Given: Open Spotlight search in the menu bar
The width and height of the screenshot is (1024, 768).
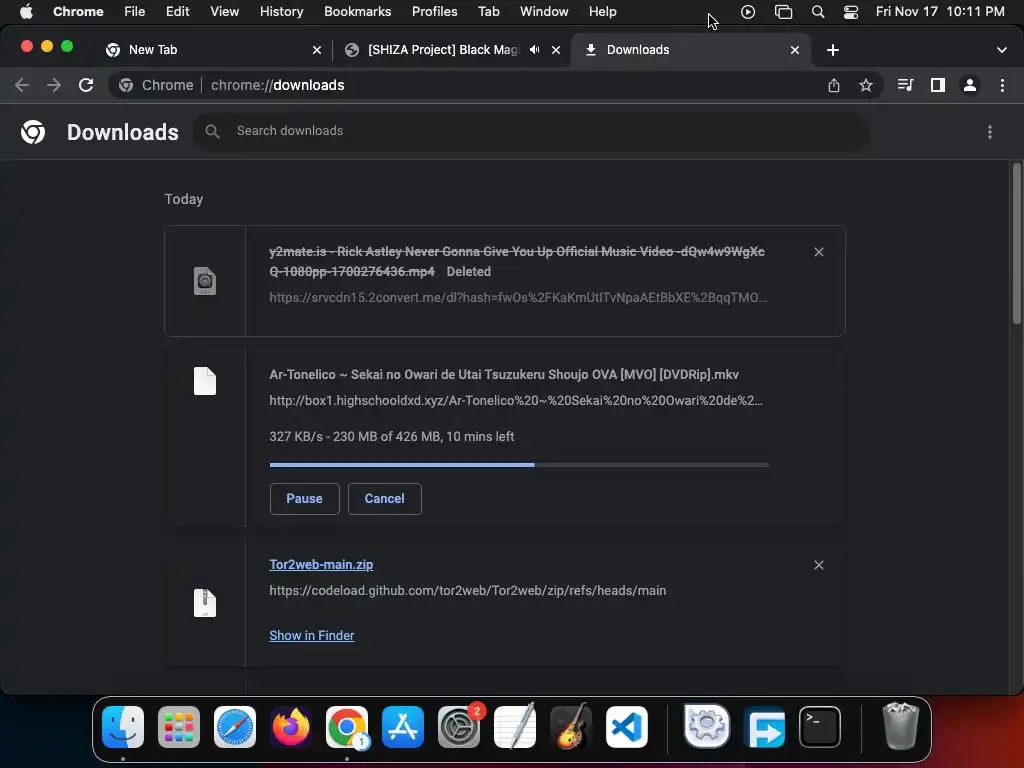Looking at the screenshot, I should tap(818, 12).
